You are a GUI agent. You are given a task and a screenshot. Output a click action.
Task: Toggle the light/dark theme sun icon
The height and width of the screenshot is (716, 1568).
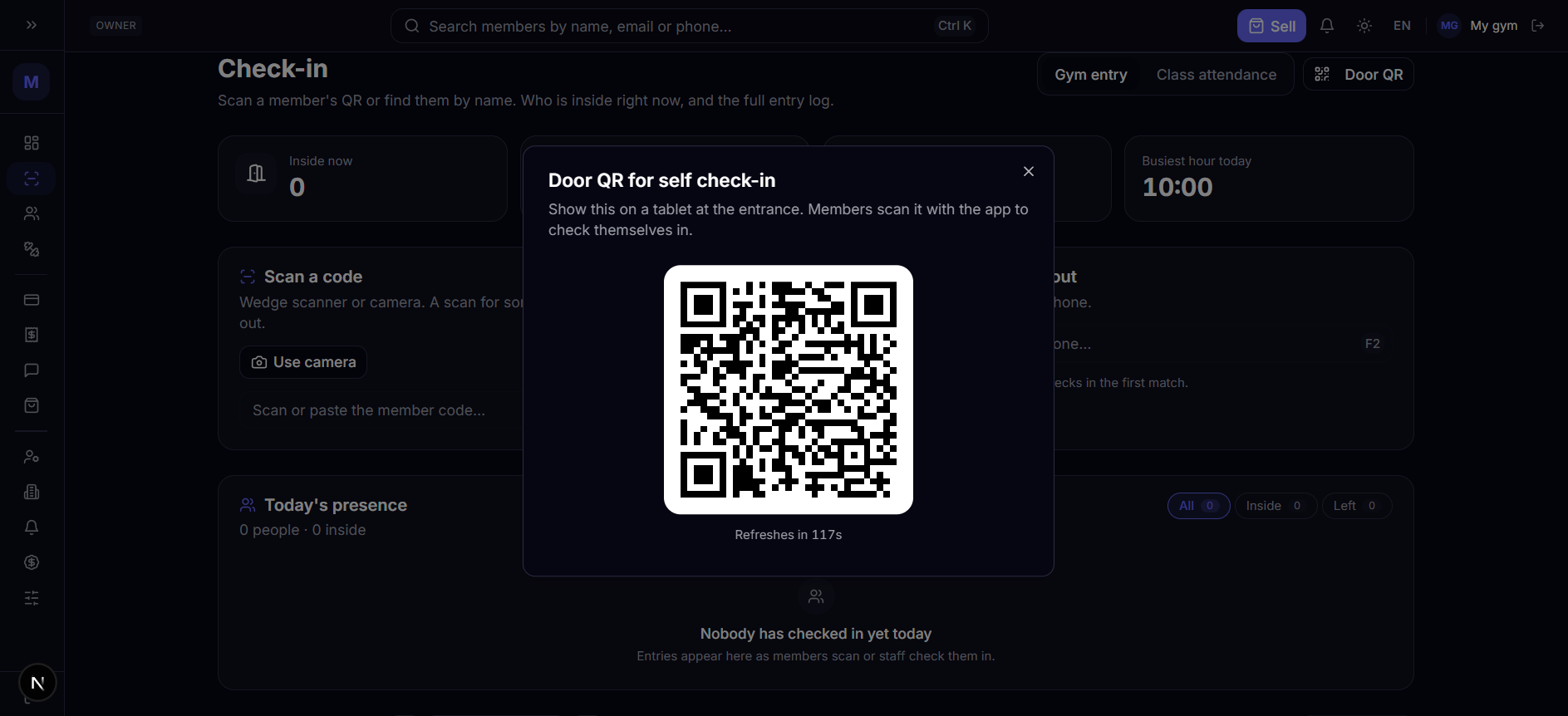pyautogui.click(x=1364, y=26)
